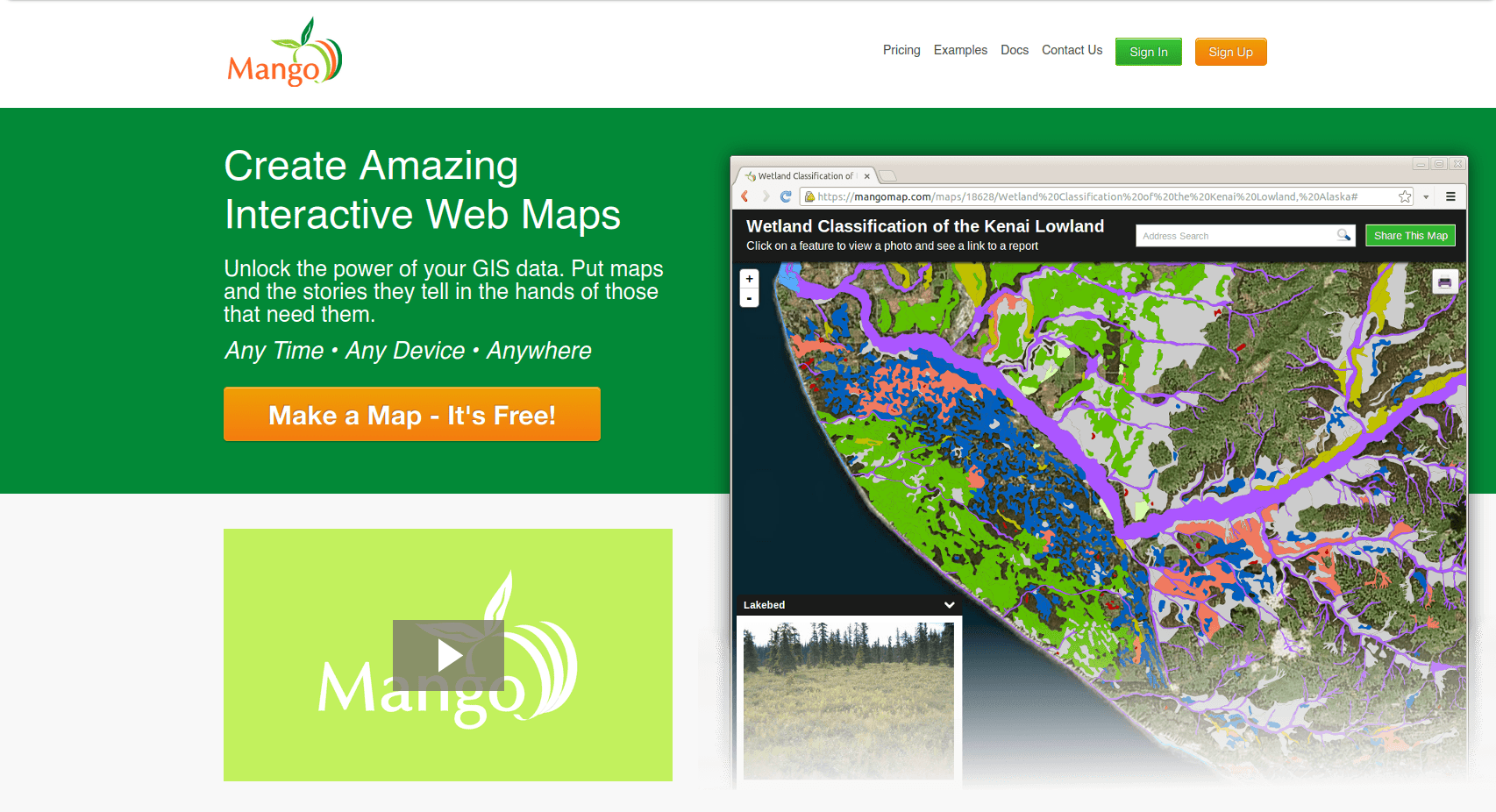Viewport: 1496px width, 812px height.
Task: Click the green Sign In button
Action: click(x=1149, y=52)
